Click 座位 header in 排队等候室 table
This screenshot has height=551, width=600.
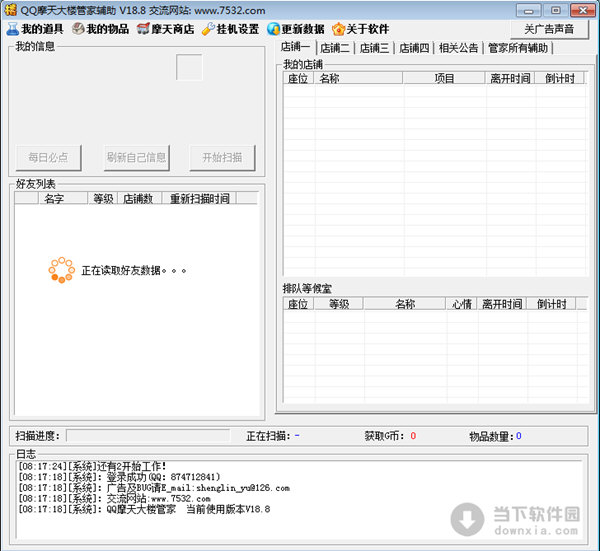point(299,304)
